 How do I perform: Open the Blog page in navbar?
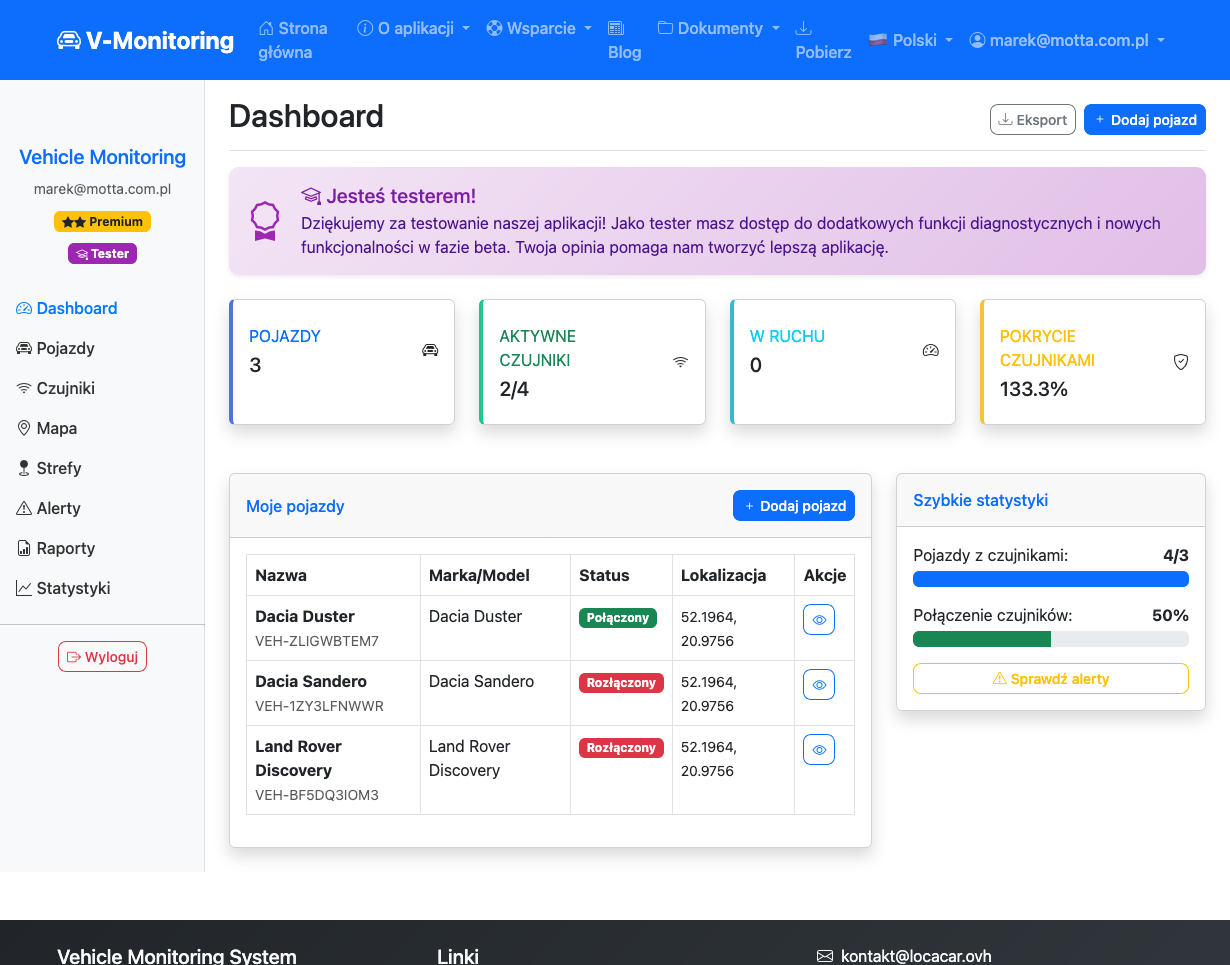point(624,41)
